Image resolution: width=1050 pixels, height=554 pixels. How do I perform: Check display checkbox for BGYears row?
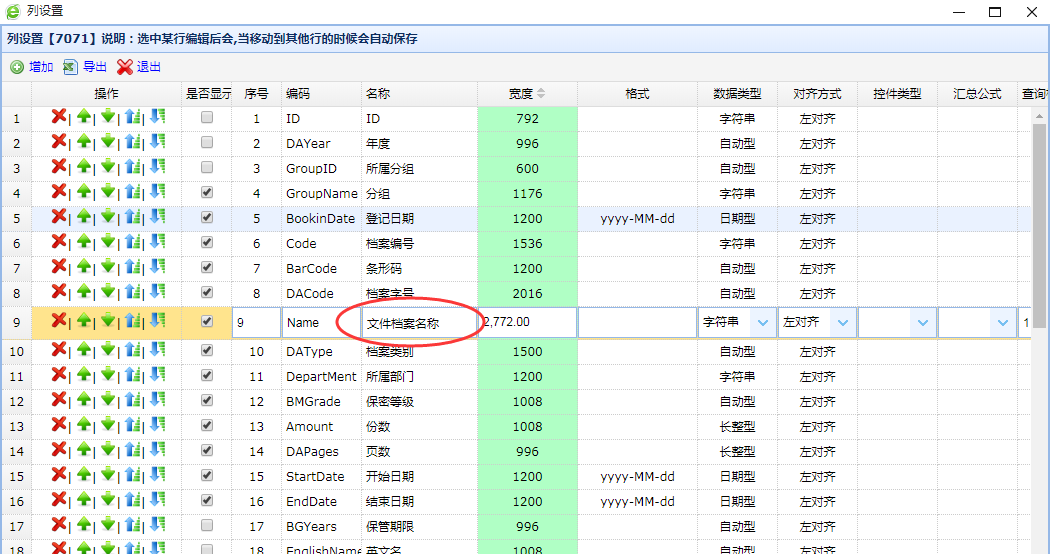[x=207, y=526]
